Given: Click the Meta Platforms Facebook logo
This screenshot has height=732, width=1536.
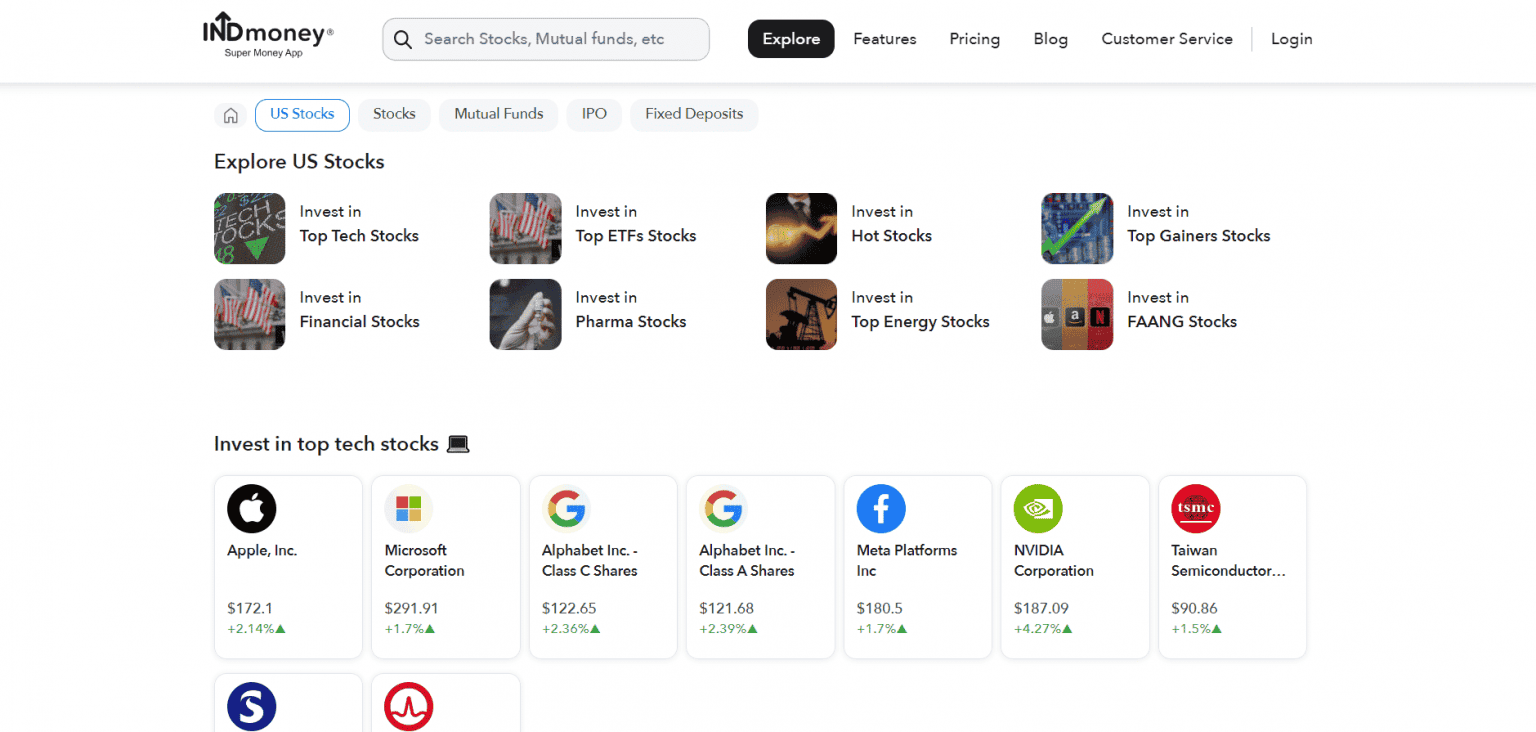Looking at the screenshot, I should click(x=881, y=509).
